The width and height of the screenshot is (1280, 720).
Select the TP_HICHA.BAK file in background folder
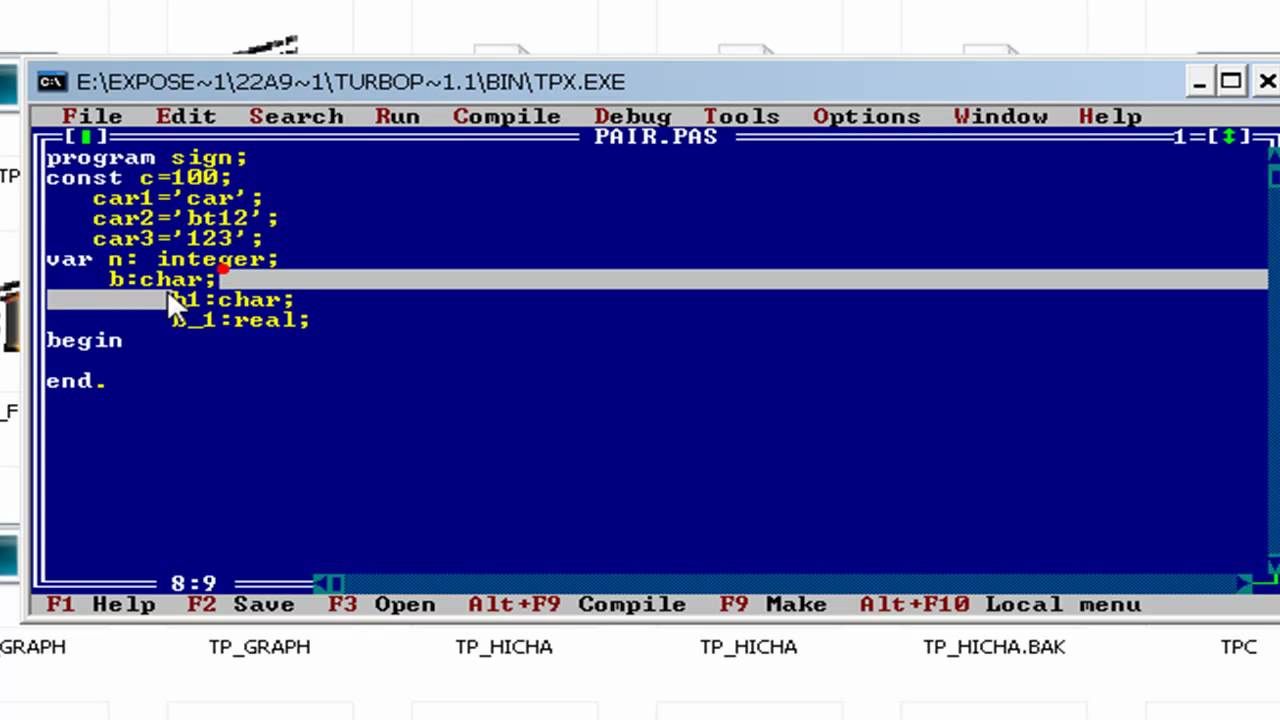pyautogui.click(x=994, y=647)
